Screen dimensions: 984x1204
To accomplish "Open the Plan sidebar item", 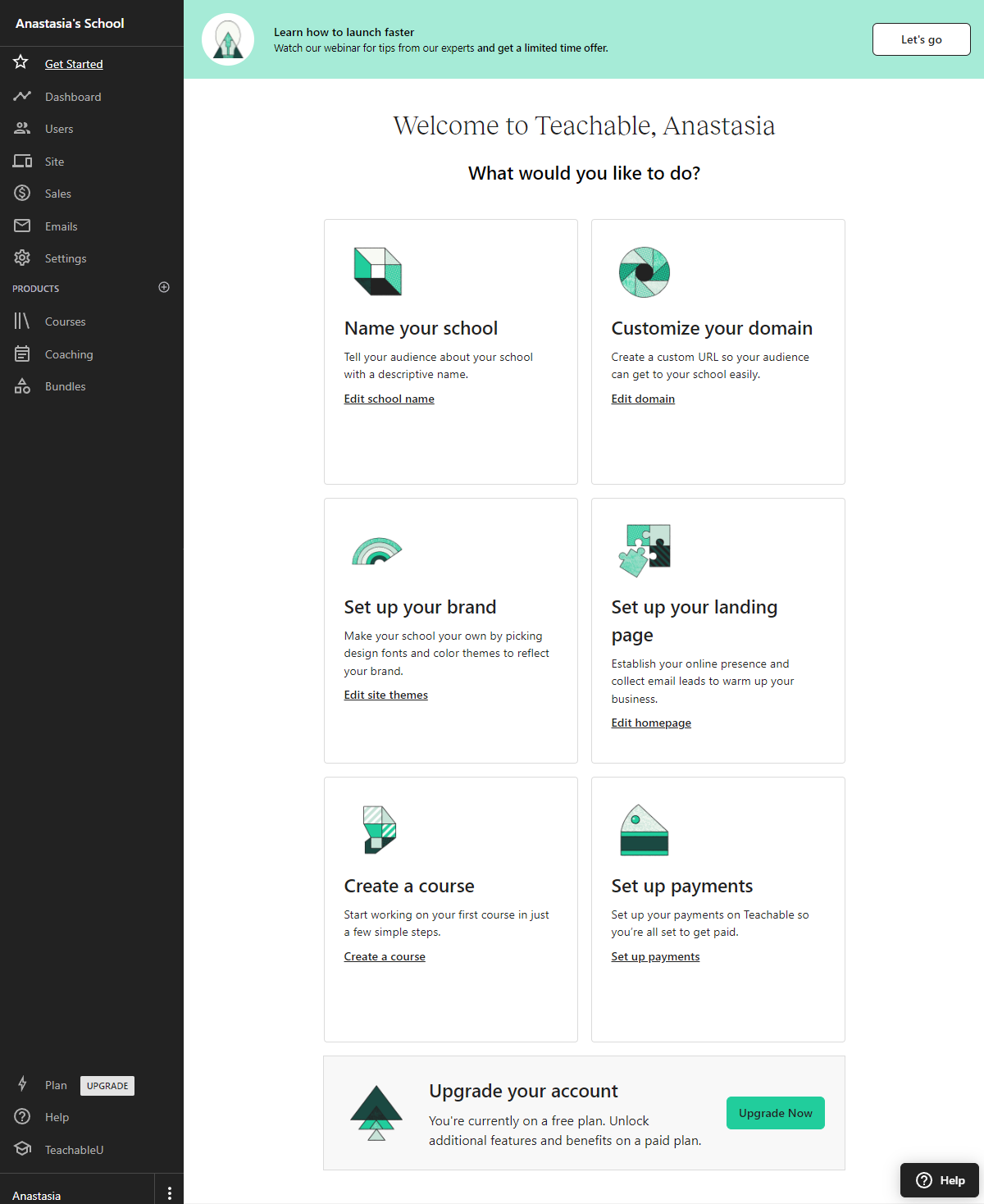I will 56,1085.
